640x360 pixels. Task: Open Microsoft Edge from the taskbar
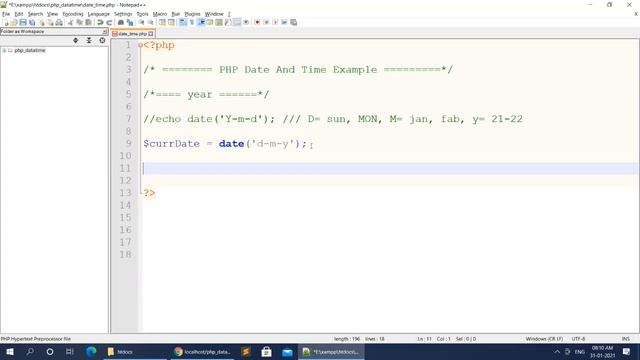tap(91, 351)
